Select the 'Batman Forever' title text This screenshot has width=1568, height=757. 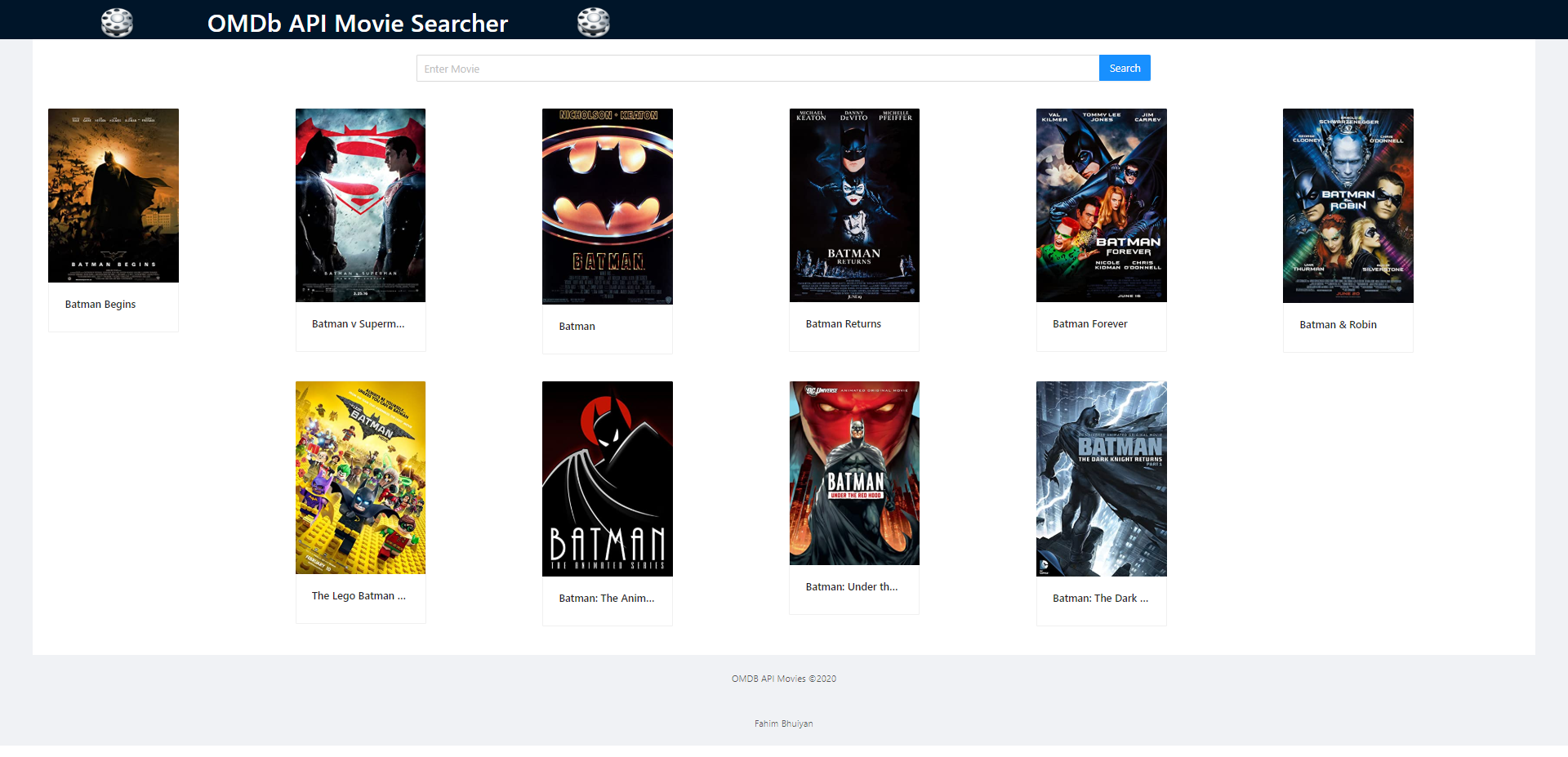coord(1089,324)
